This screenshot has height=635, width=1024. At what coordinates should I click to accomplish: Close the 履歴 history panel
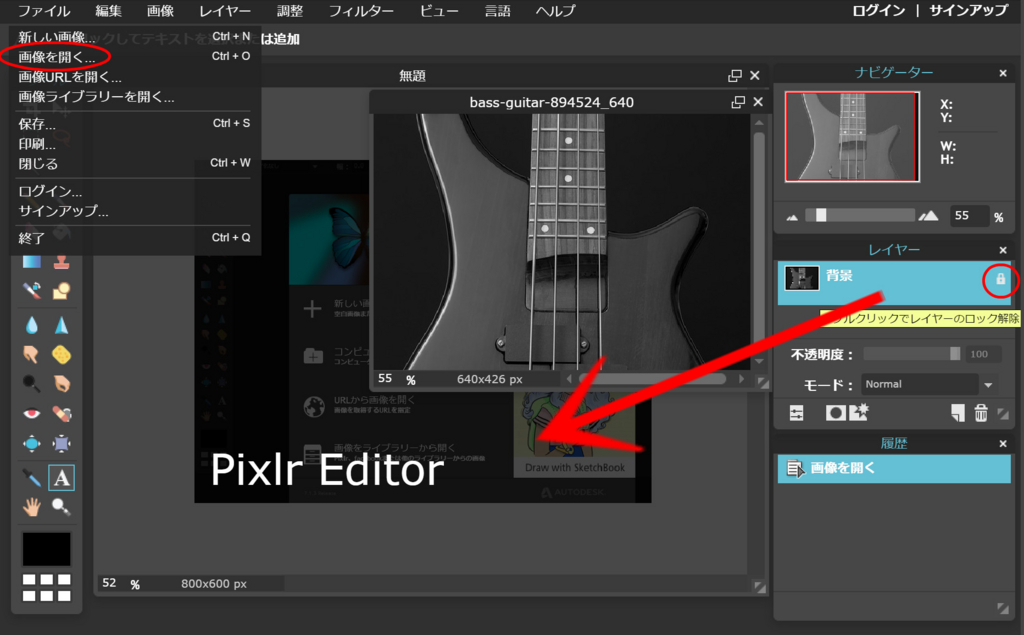coord(1003,444)
